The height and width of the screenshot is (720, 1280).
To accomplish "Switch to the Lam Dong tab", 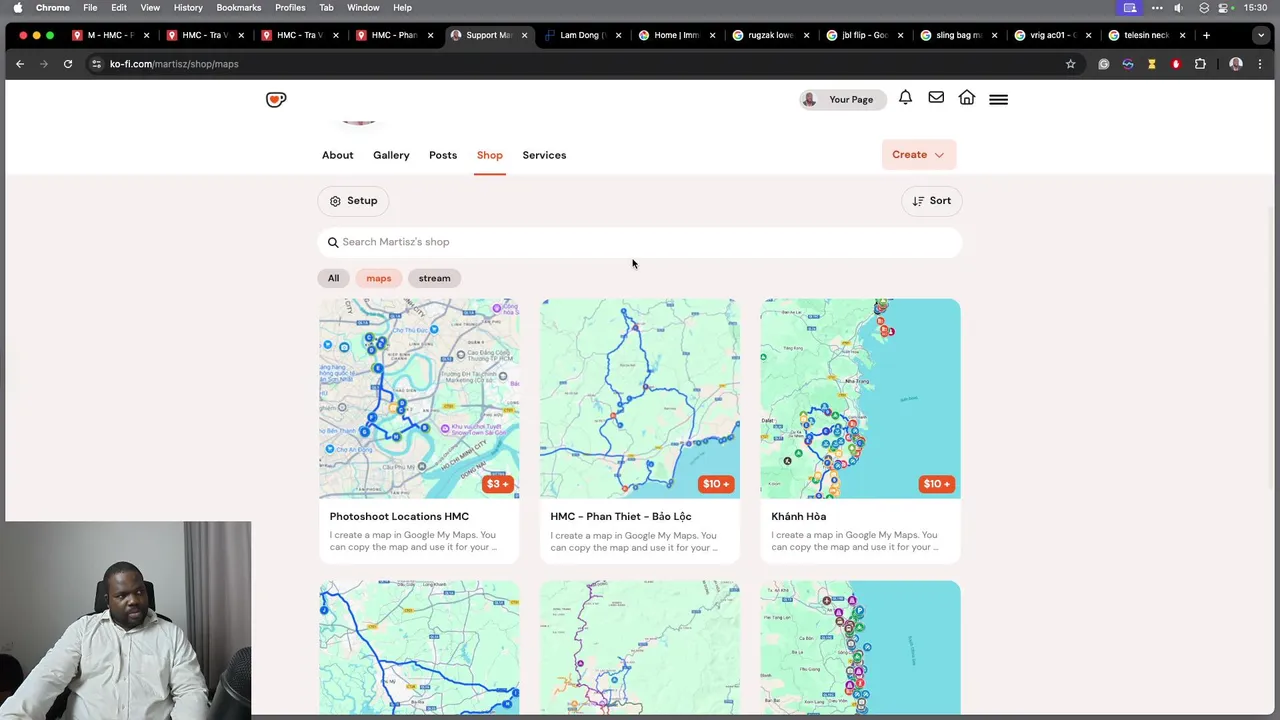I will pos(584,35).
